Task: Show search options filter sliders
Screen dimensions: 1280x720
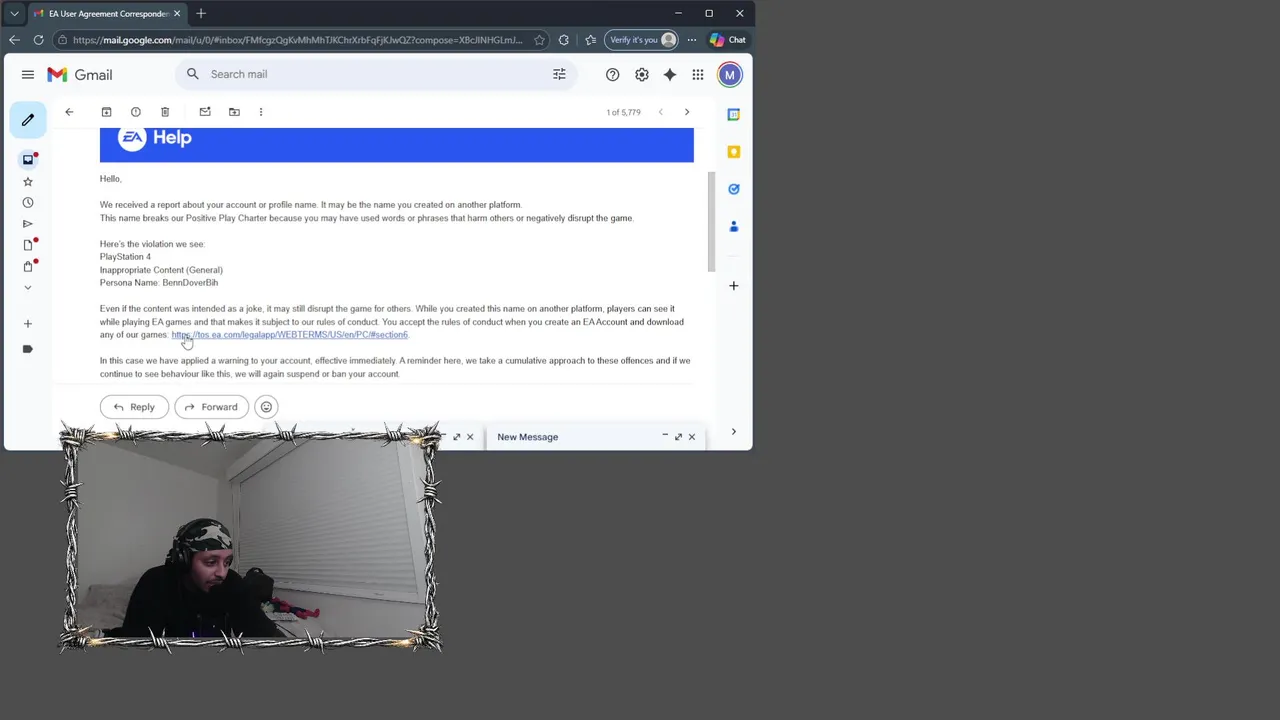Action: [x=559, y=74]
